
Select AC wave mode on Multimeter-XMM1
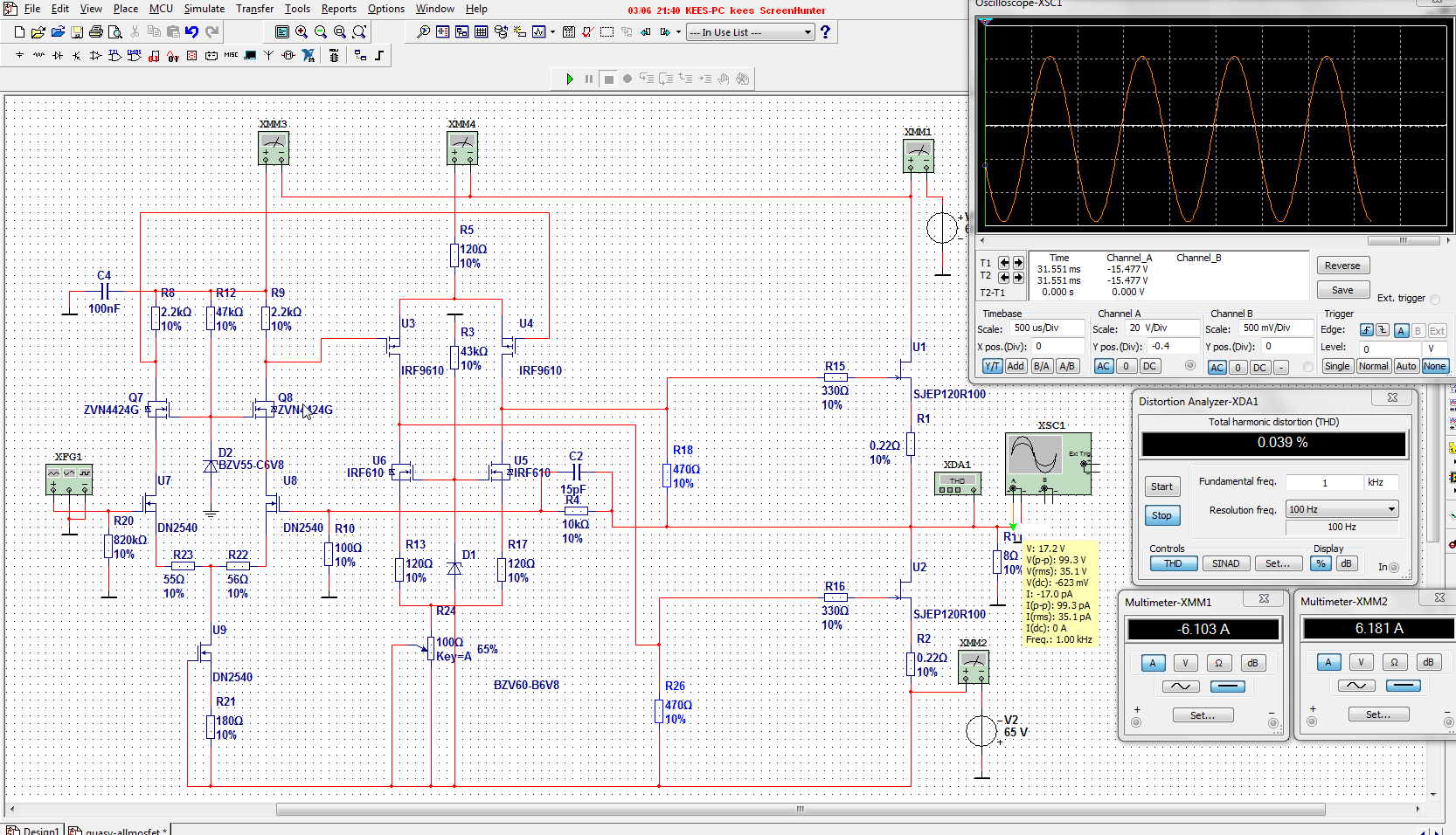[x=1181, y=687]
